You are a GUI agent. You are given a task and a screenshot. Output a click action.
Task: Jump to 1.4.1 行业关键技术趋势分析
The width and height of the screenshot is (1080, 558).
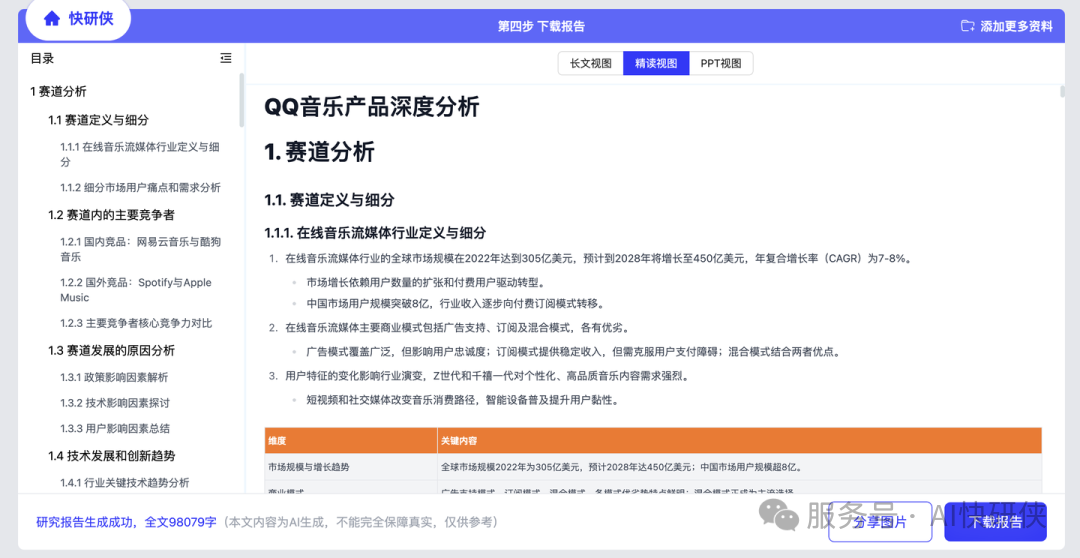[125, 483]
